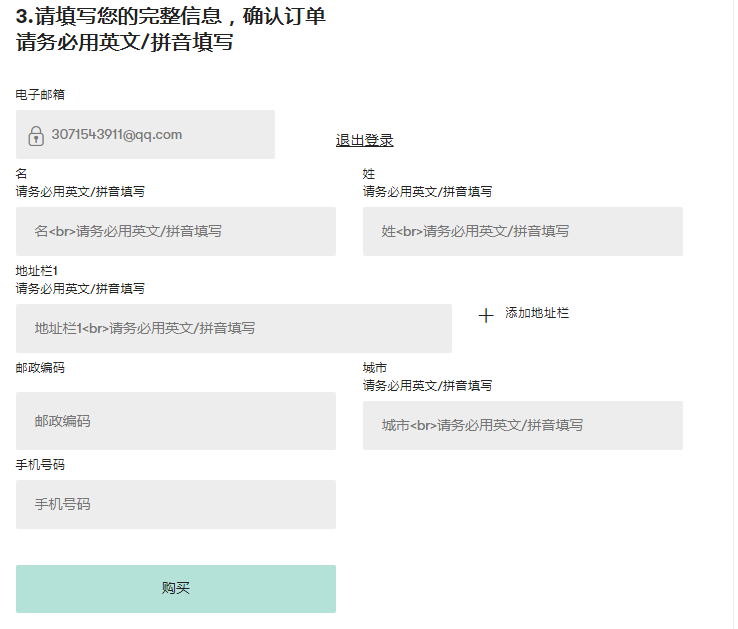Click the 添加地址栏 text label

pyautogui.click(x=537, y=313)
